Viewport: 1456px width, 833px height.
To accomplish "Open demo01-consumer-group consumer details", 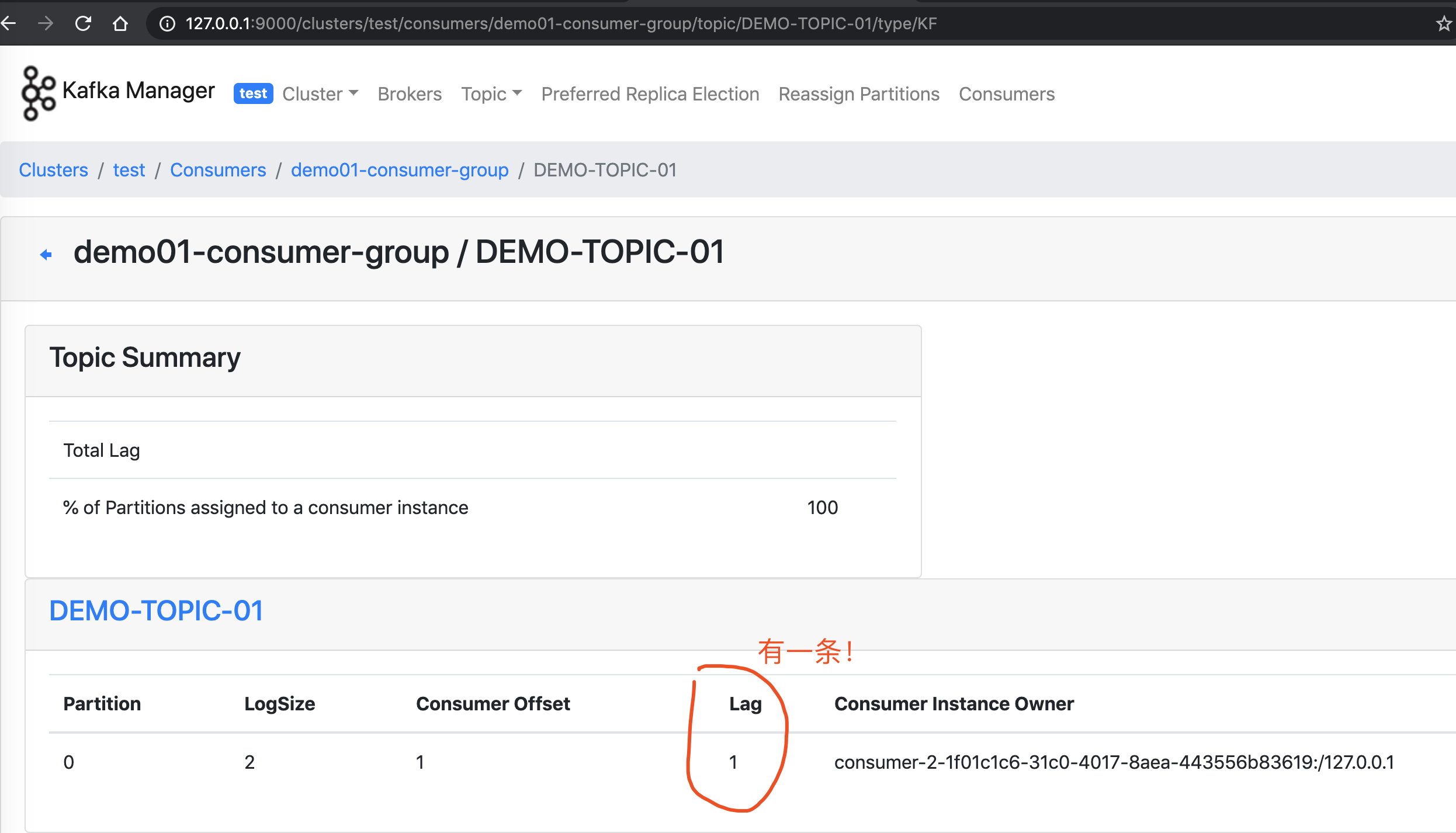I will [400, 170].
